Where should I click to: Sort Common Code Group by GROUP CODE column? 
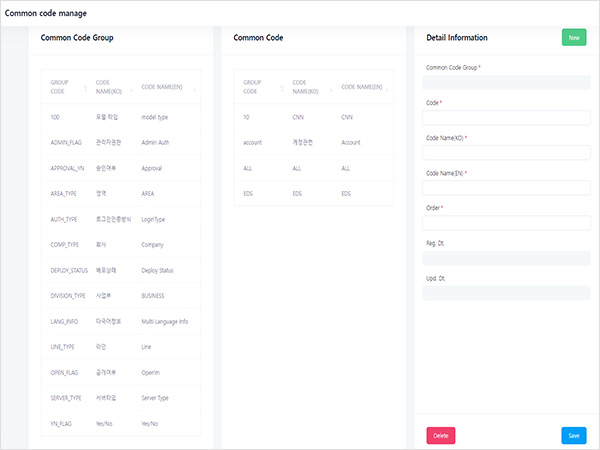[60, 86]
